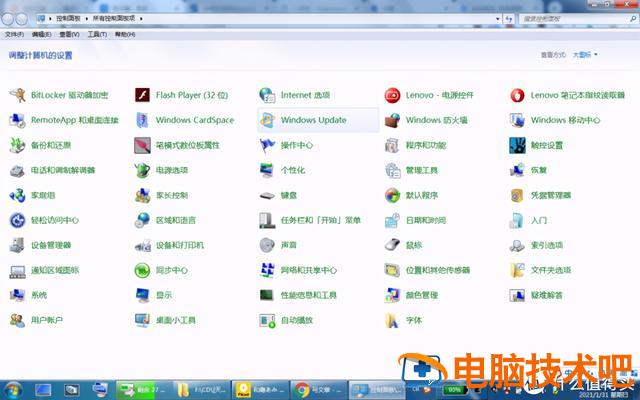Open 疑难解答
The width and height of the screenshot is (640, 400).
536,295
